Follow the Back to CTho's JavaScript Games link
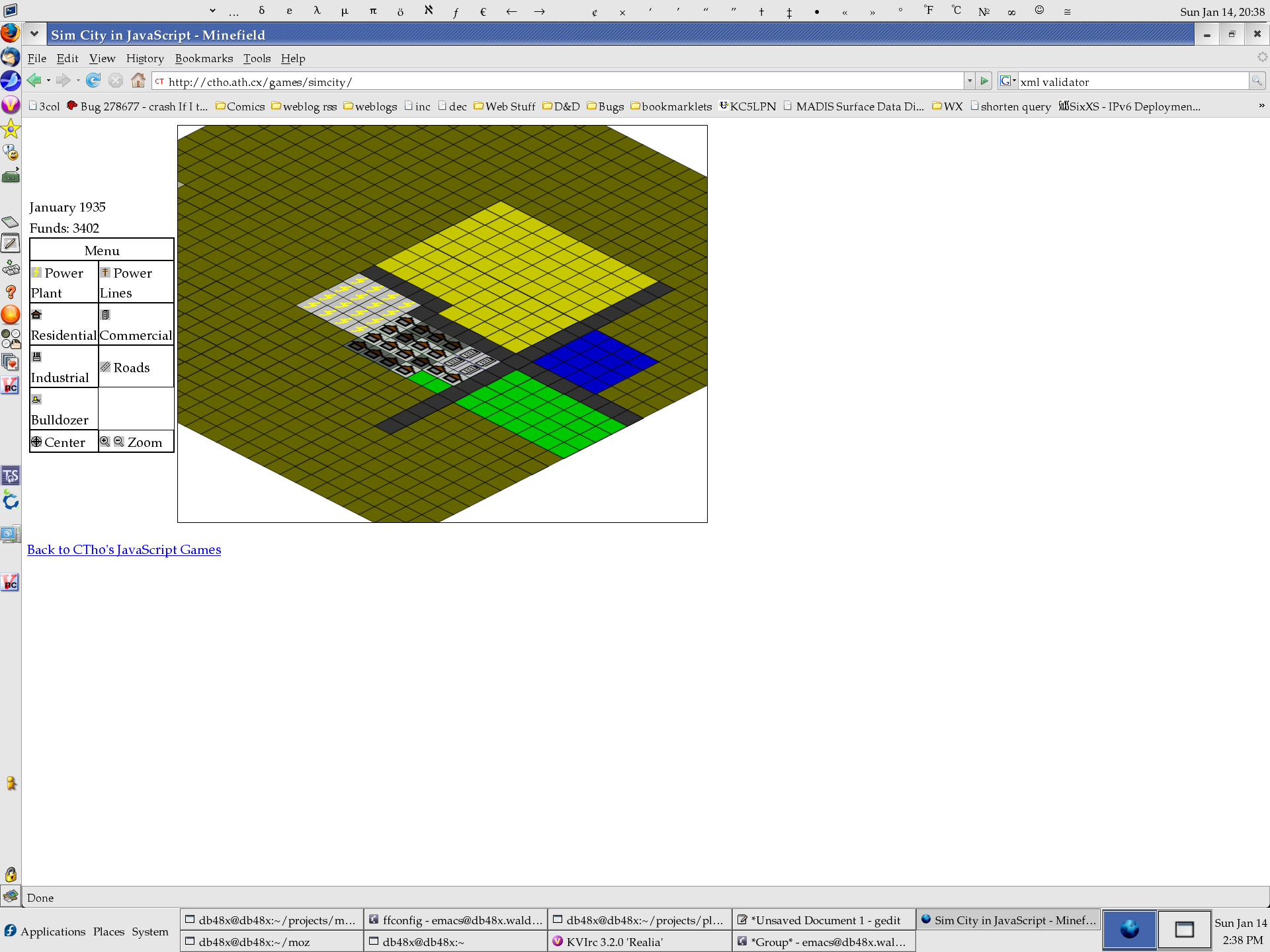This screenshot has height=952, width=1270. click(124, 549)
